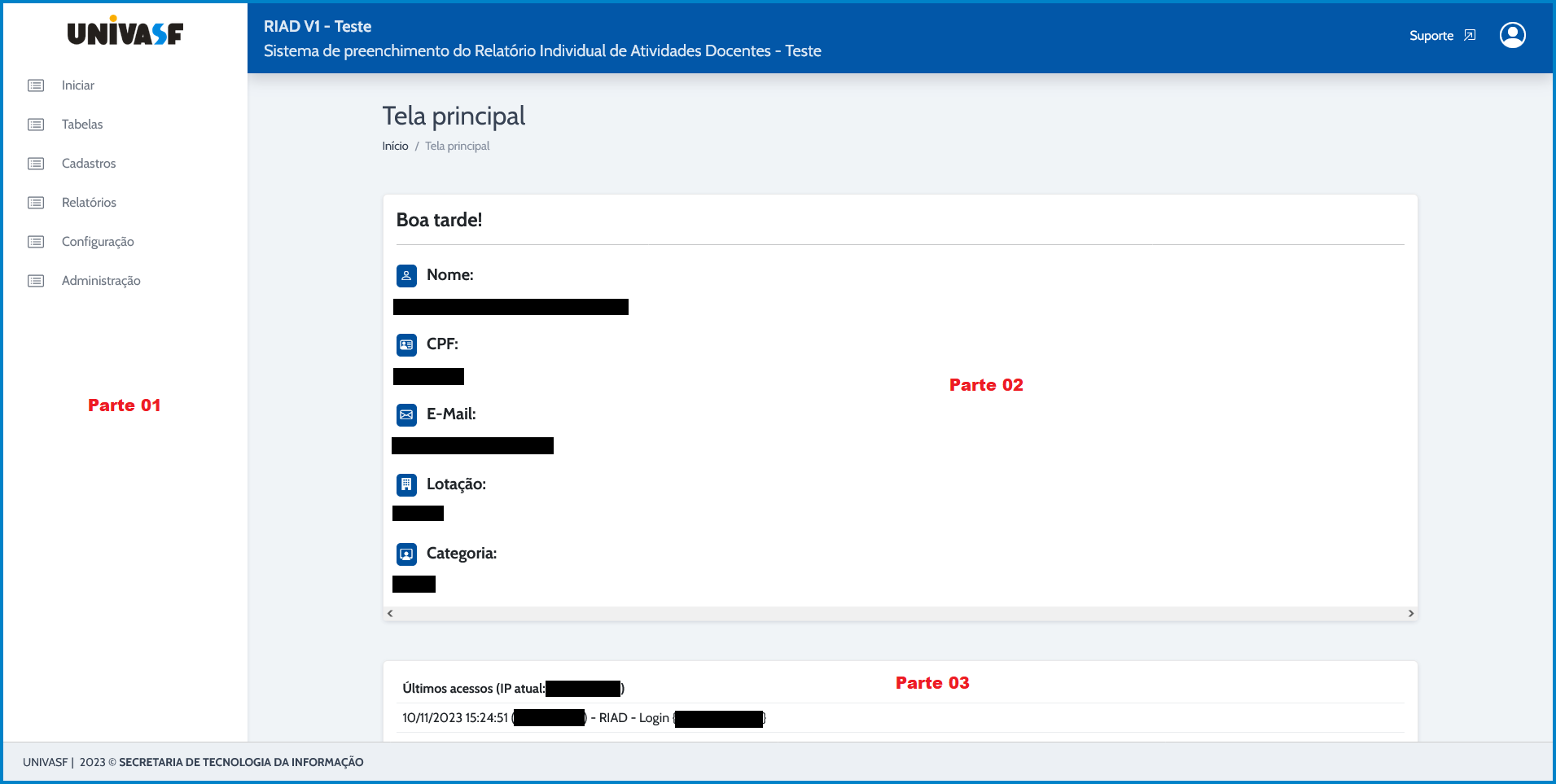
Task: Click the badge icon beside Categoria
Action: click(x=406, y=554)
